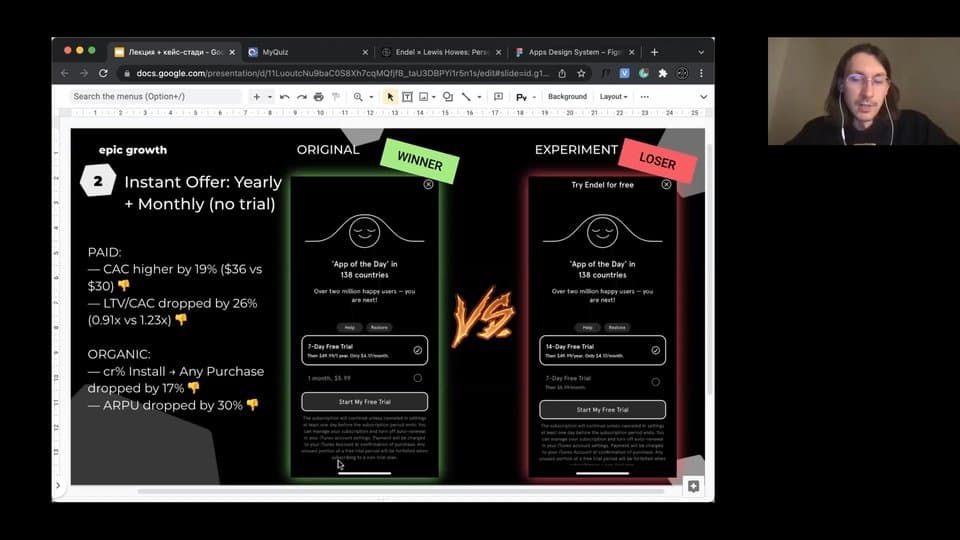Viewport: 960px width, 540px height.
Task: Open the line type dropdown arrow
Action: pos(479,97)
